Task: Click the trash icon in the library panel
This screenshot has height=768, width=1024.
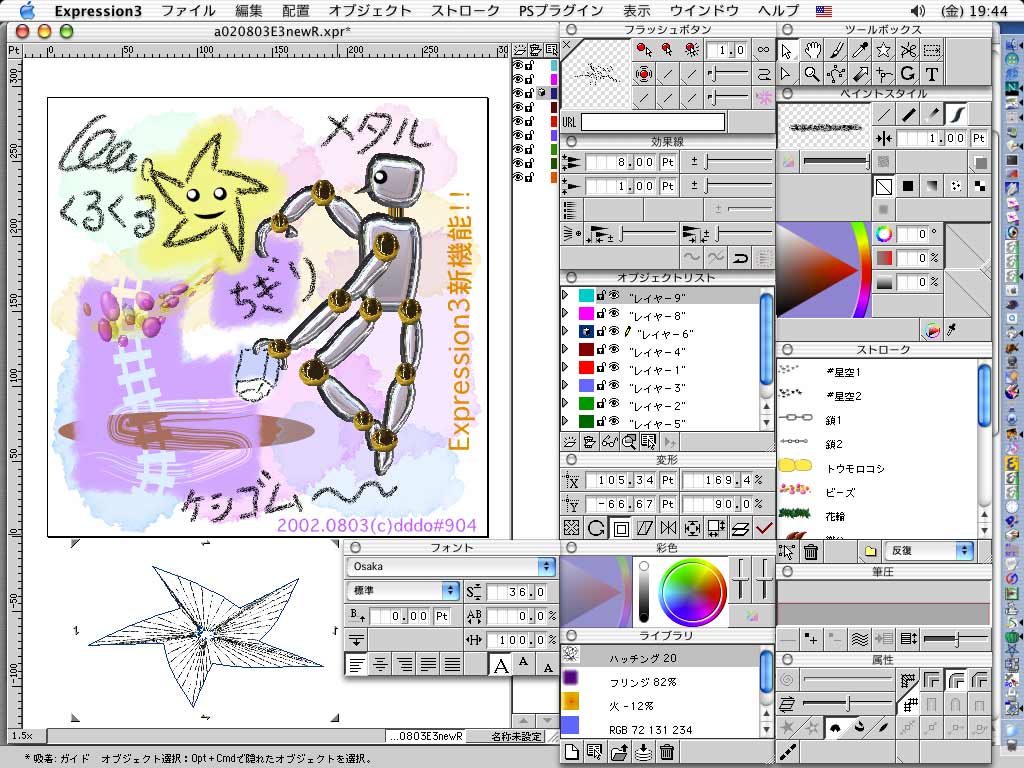Action: (667, 752)
